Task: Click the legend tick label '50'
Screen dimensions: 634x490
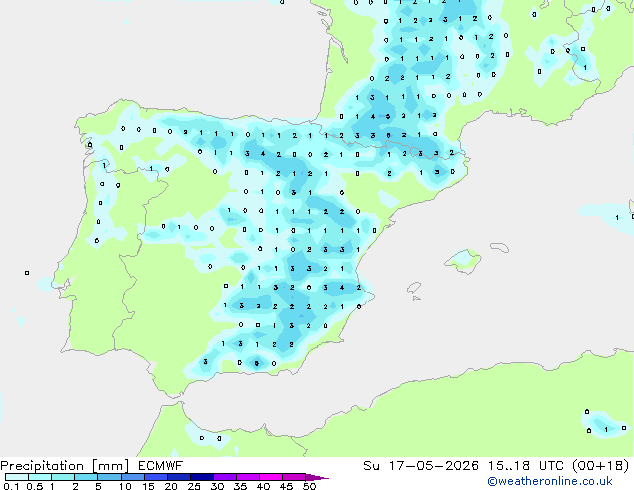Action: point(309,486)
